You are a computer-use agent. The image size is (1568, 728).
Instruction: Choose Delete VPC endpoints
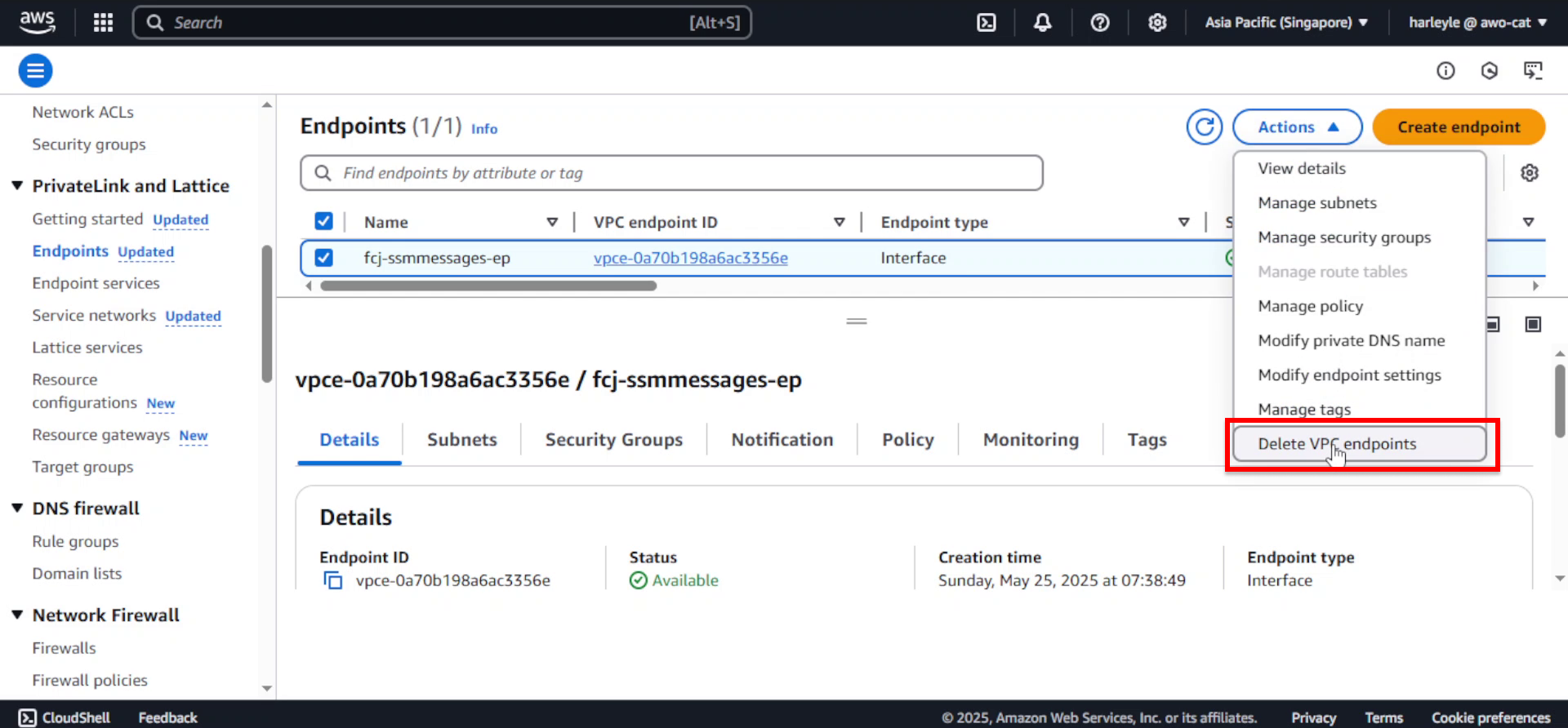point(1359,444)
